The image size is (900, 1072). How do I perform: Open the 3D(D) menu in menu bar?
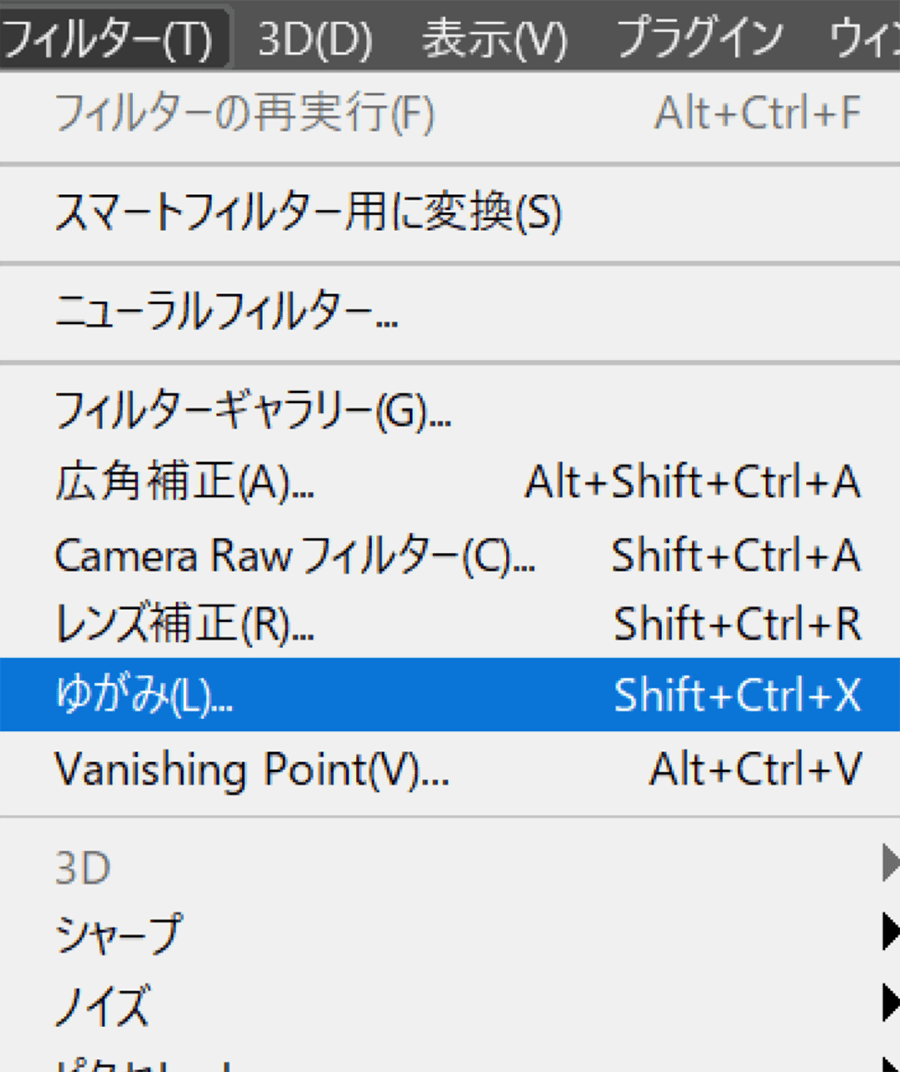[x=314, y=38]
